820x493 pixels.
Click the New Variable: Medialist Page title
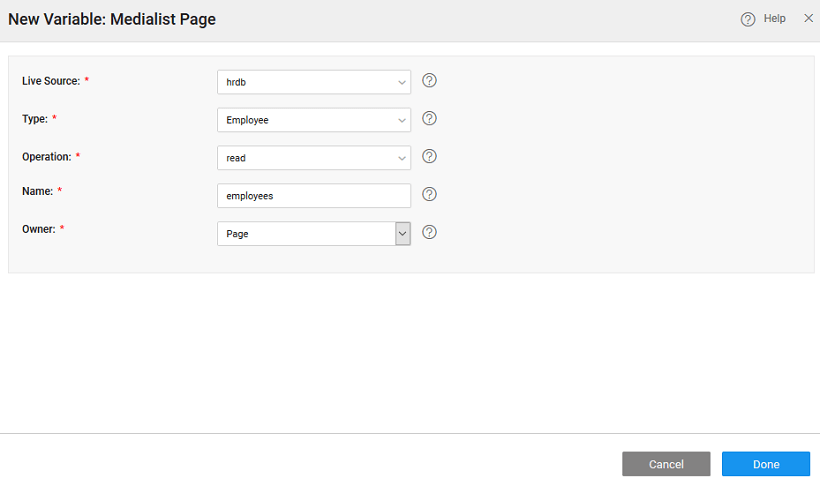coord(112,19)
